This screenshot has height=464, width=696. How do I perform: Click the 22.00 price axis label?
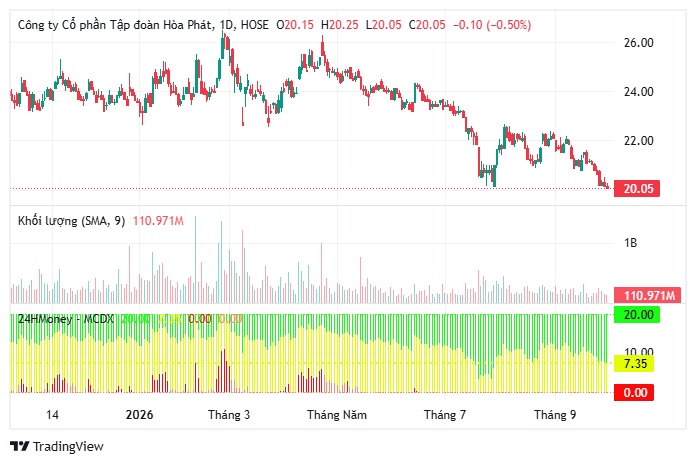tap(639, 141)
